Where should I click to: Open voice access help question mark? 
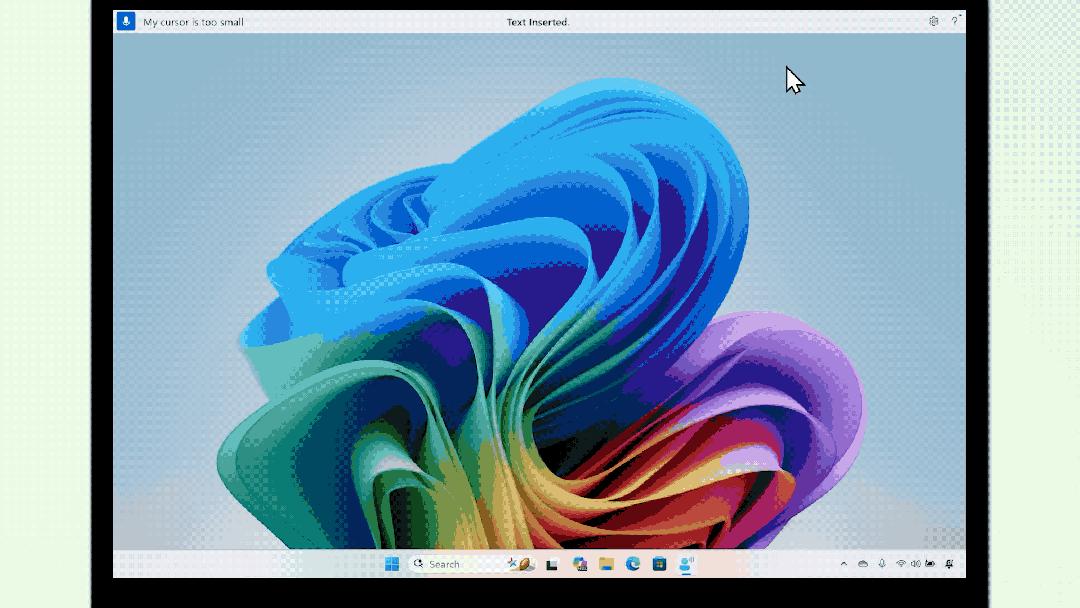tap(954, 21)
